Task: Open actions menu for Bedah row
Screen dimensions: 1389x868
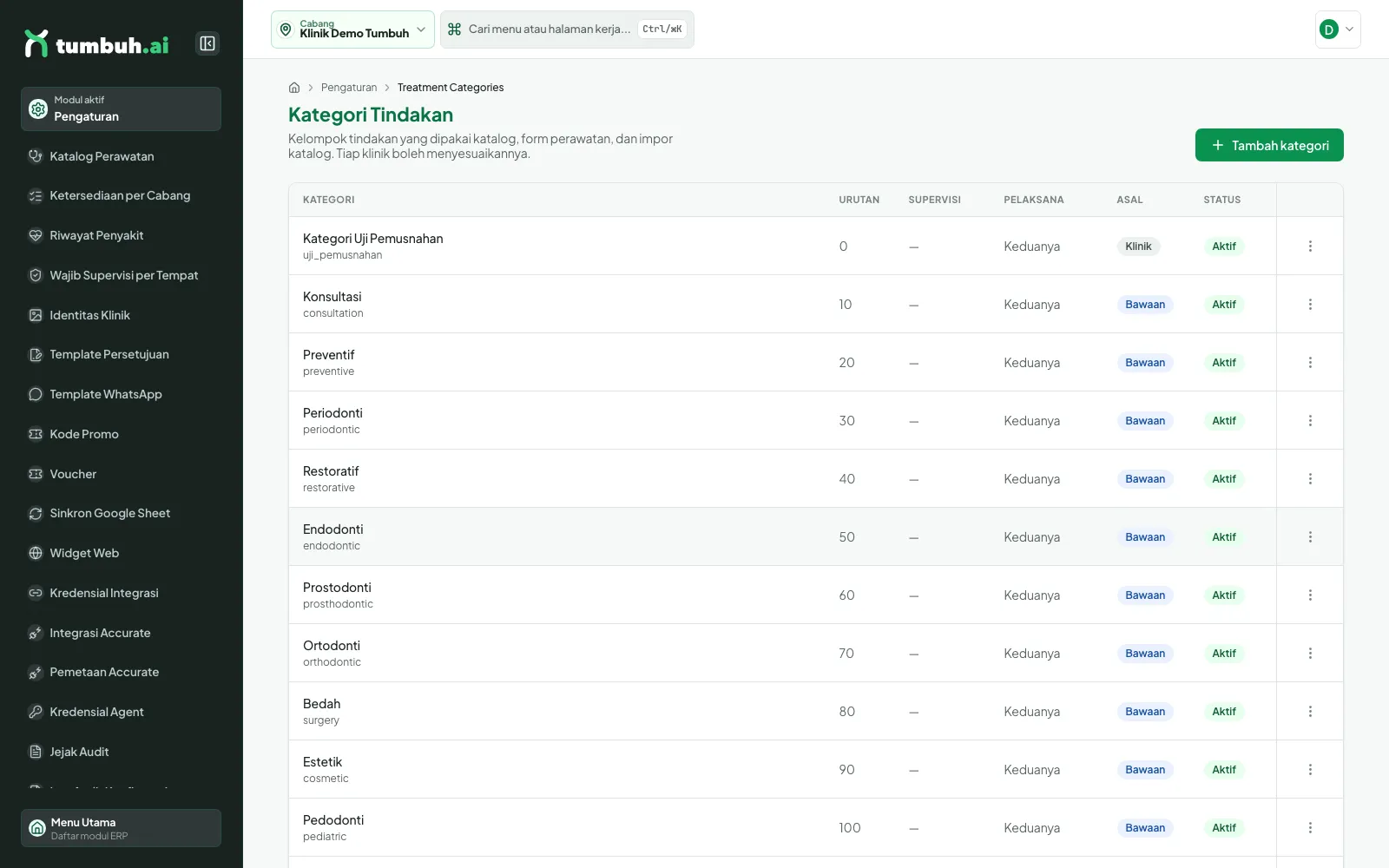Action: click(1310, 712)
